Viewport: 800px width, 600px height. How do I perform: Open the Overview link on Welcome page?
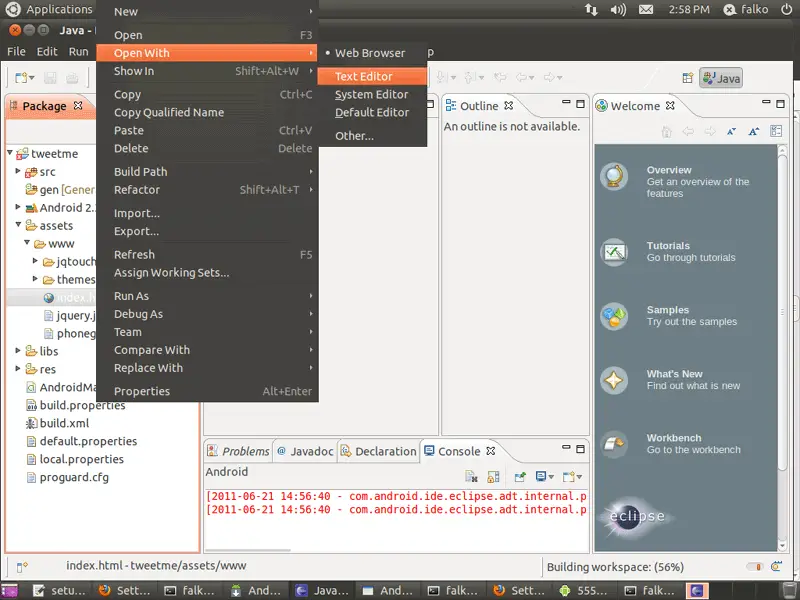pos(669,170)
